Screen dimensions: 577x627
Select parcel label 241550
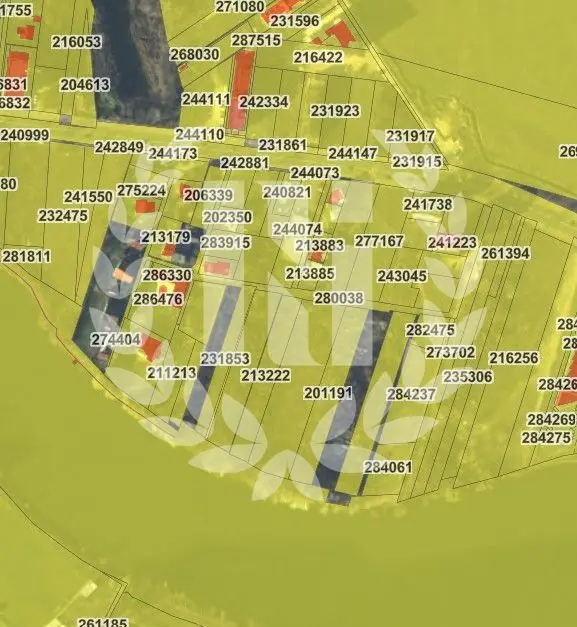88,197
